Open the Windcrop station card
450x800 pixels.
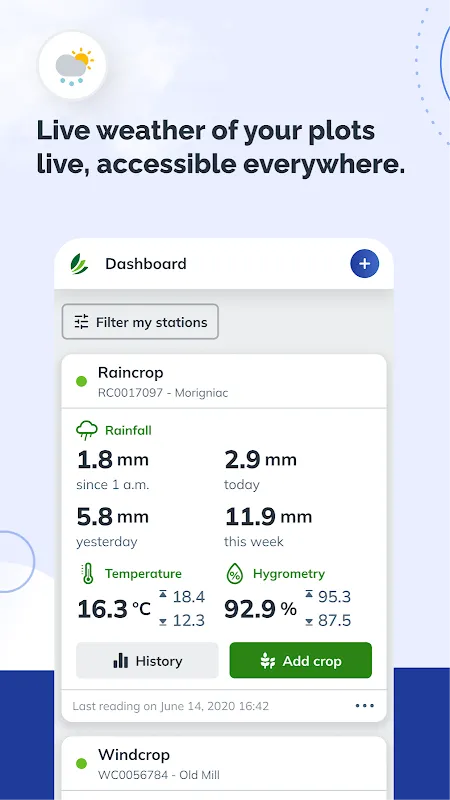(224, 767)
